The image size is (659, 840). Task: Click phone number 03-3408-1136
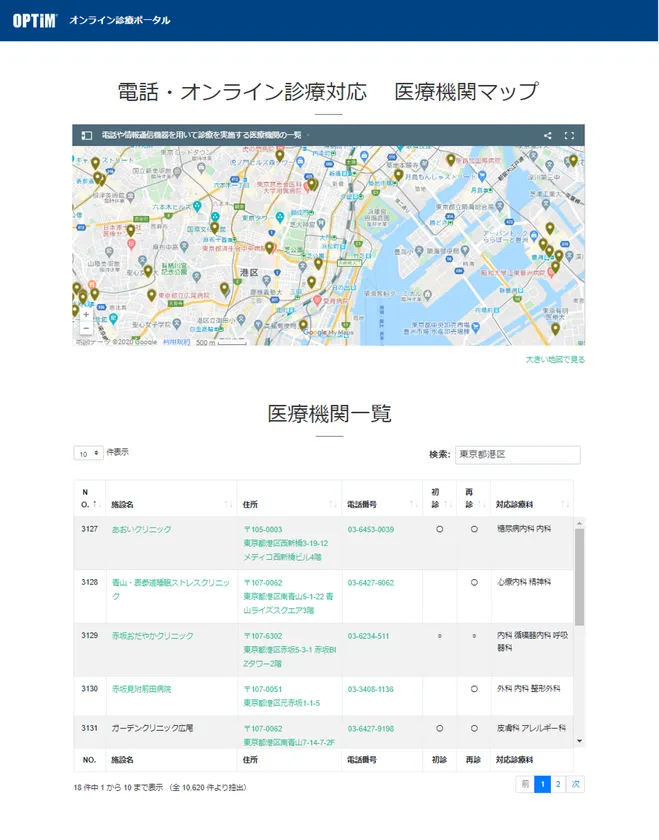[x=371, y=689]
